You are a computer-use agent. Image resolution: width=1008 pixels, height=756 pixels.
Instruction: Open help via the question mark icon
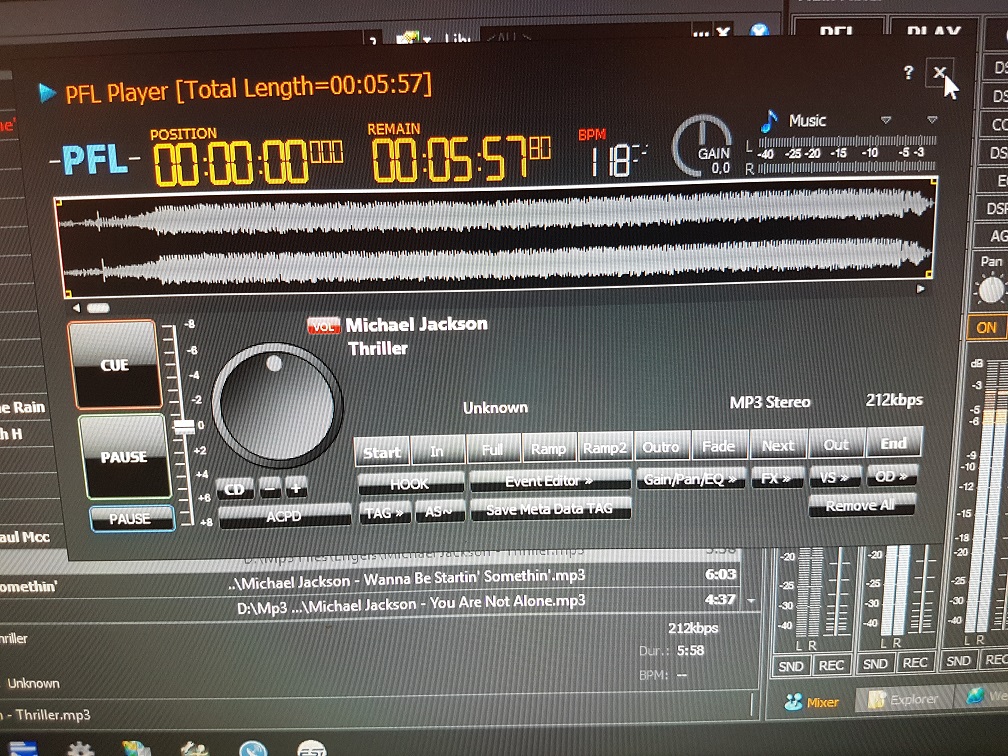coord(908,73)
